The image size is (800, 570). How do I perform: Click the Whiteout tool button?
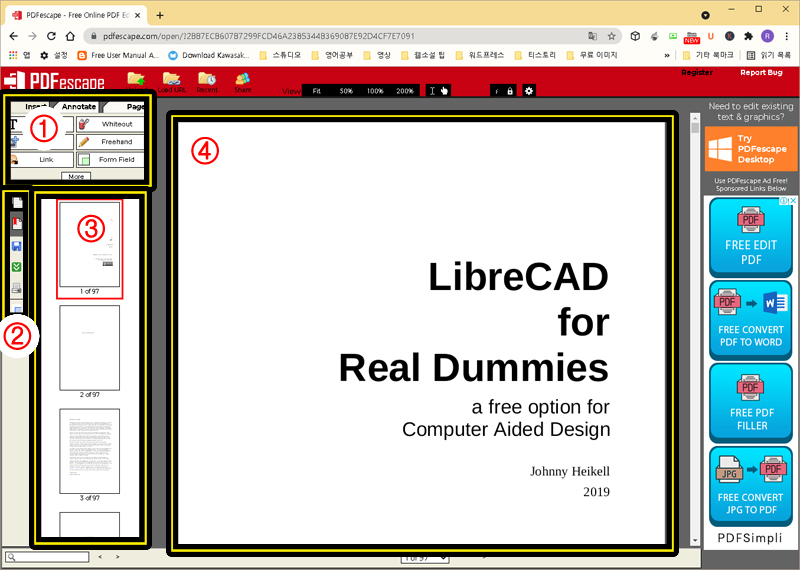pos(110,124)
